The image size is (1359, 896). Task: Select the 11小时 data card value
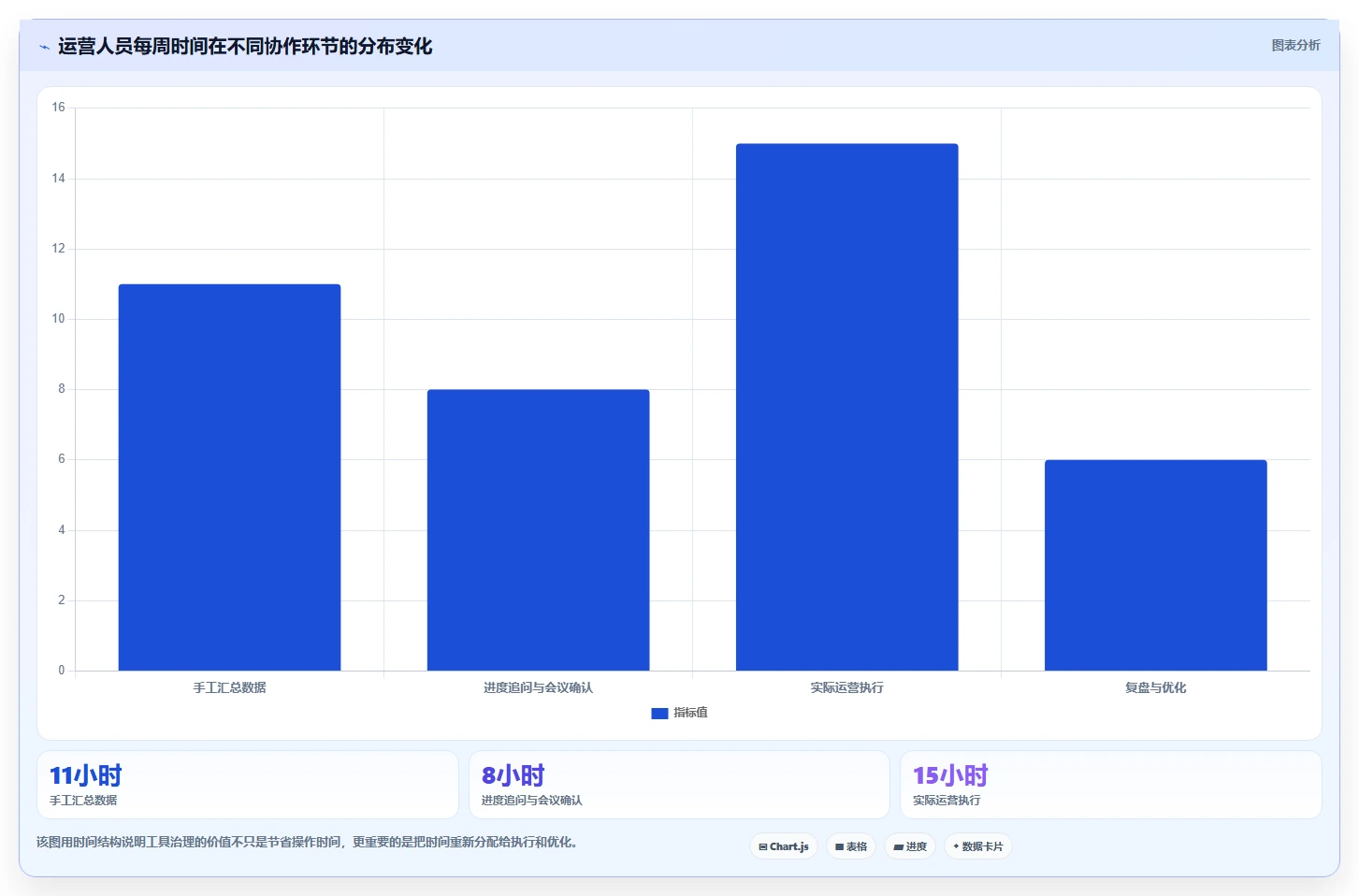point(86,775)
